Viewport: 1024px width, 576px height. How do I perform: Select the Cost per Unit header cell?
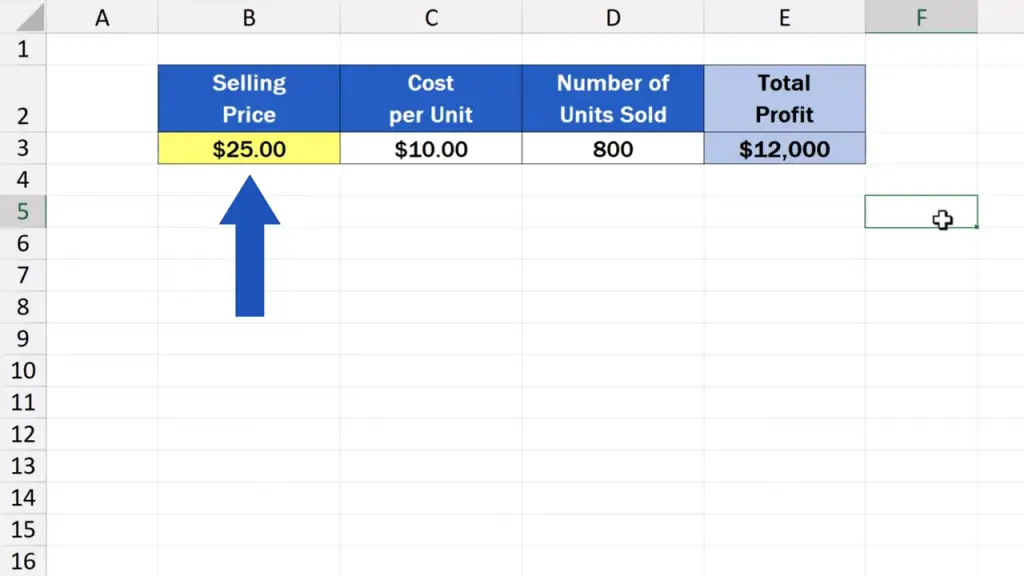coord(431,98)
